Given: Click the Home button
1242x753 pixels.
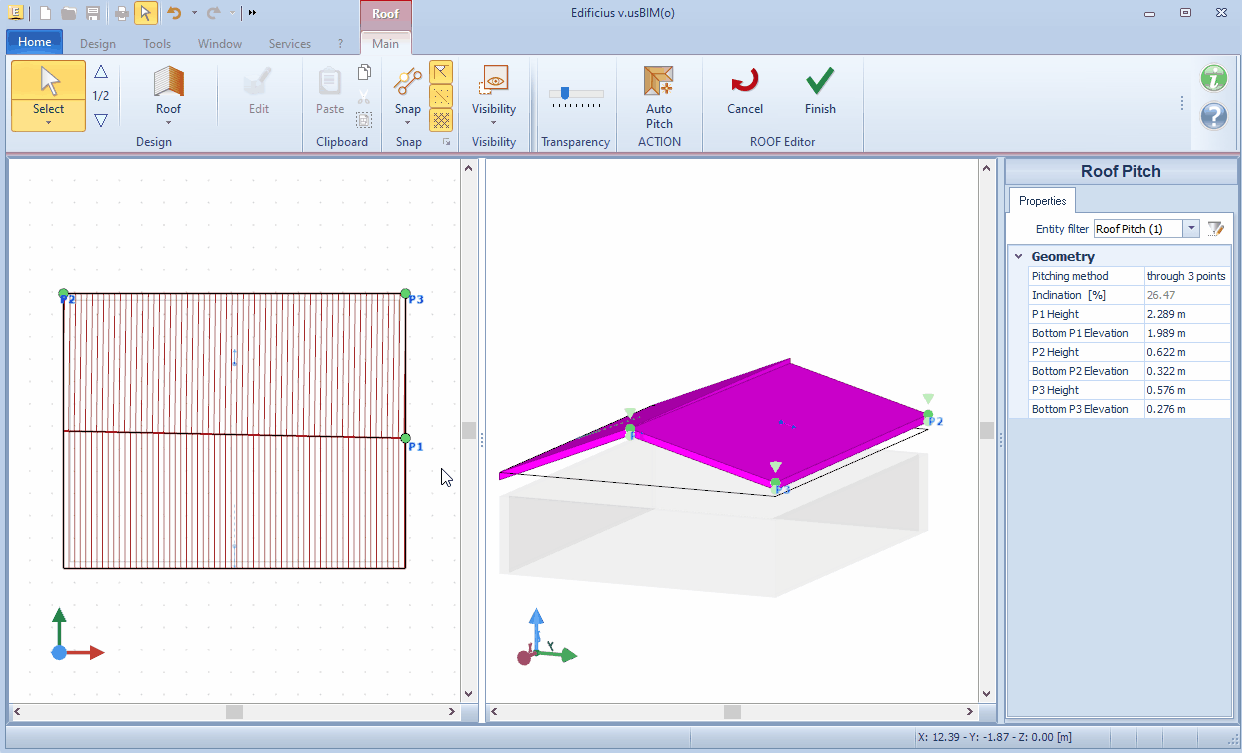Looking at the screenshot, I should tap(35, 42).
